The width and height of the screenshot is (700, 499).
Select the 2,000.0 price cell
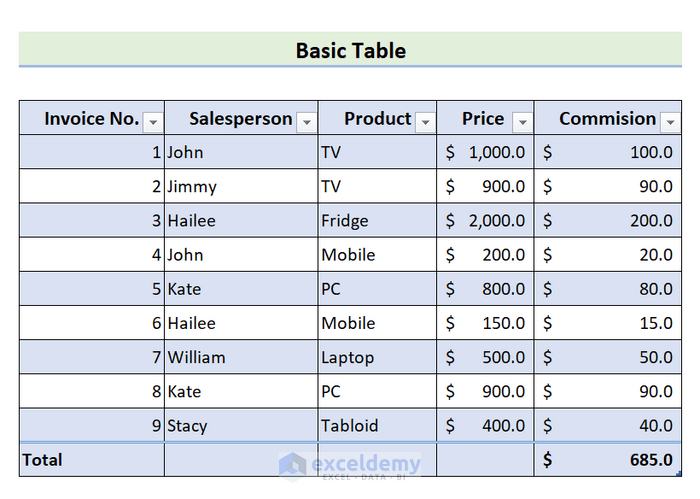point(485,221)
